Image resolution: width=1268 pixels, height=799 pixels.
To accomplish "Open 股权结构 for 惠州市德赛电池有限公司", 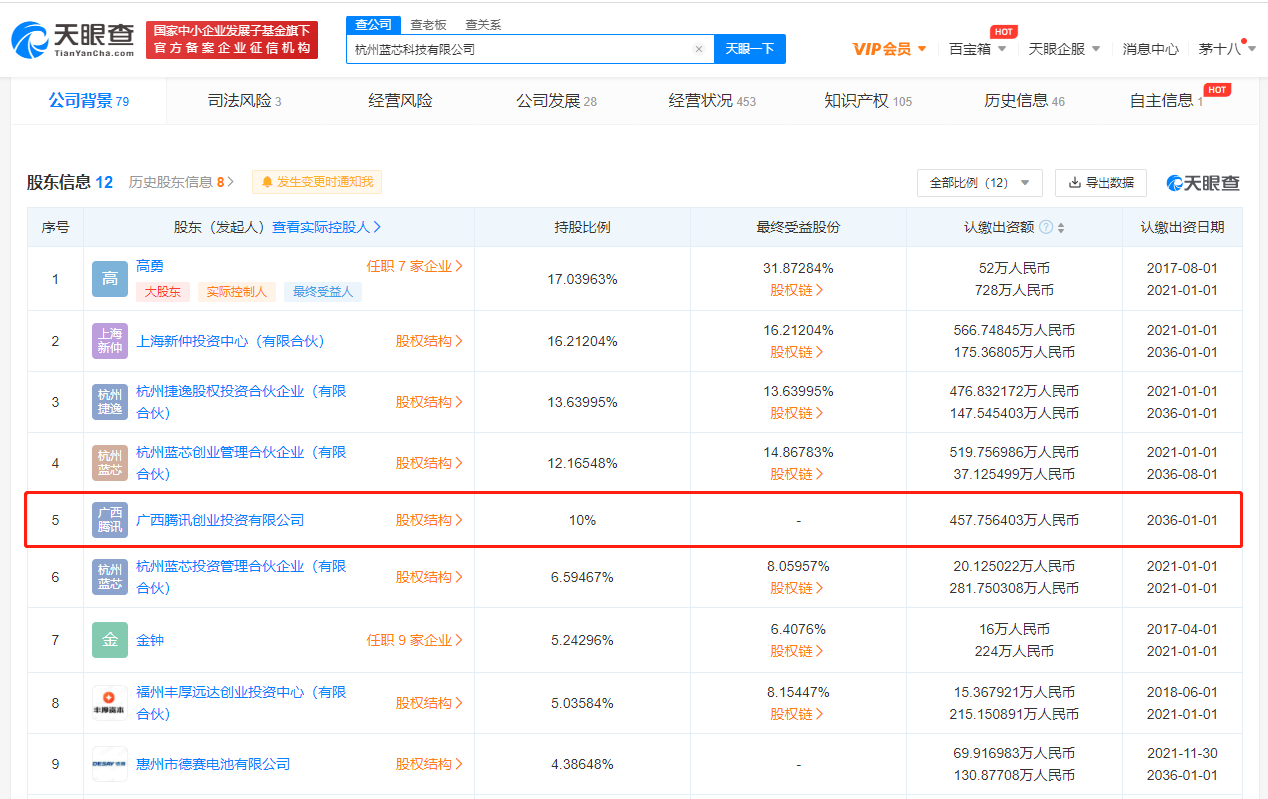I will coord(429,764).
